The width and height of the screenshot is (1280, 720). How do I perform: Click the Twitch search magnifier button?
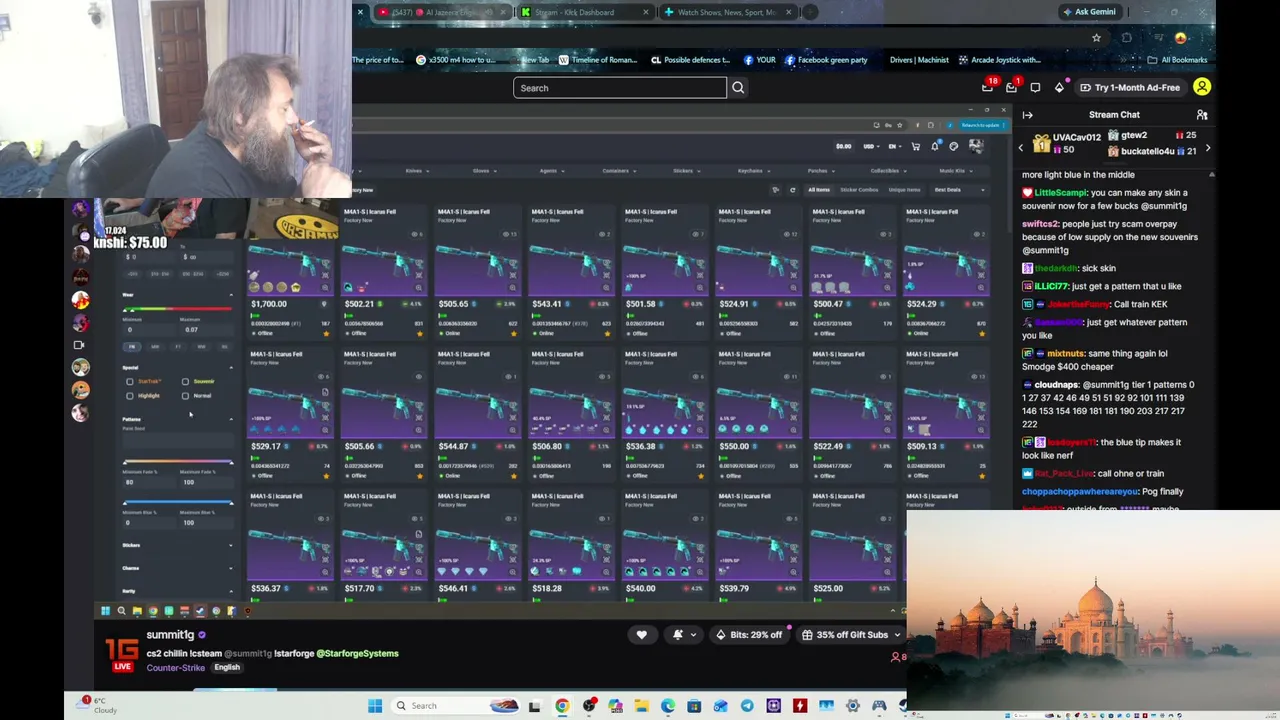tap(738, 88)
